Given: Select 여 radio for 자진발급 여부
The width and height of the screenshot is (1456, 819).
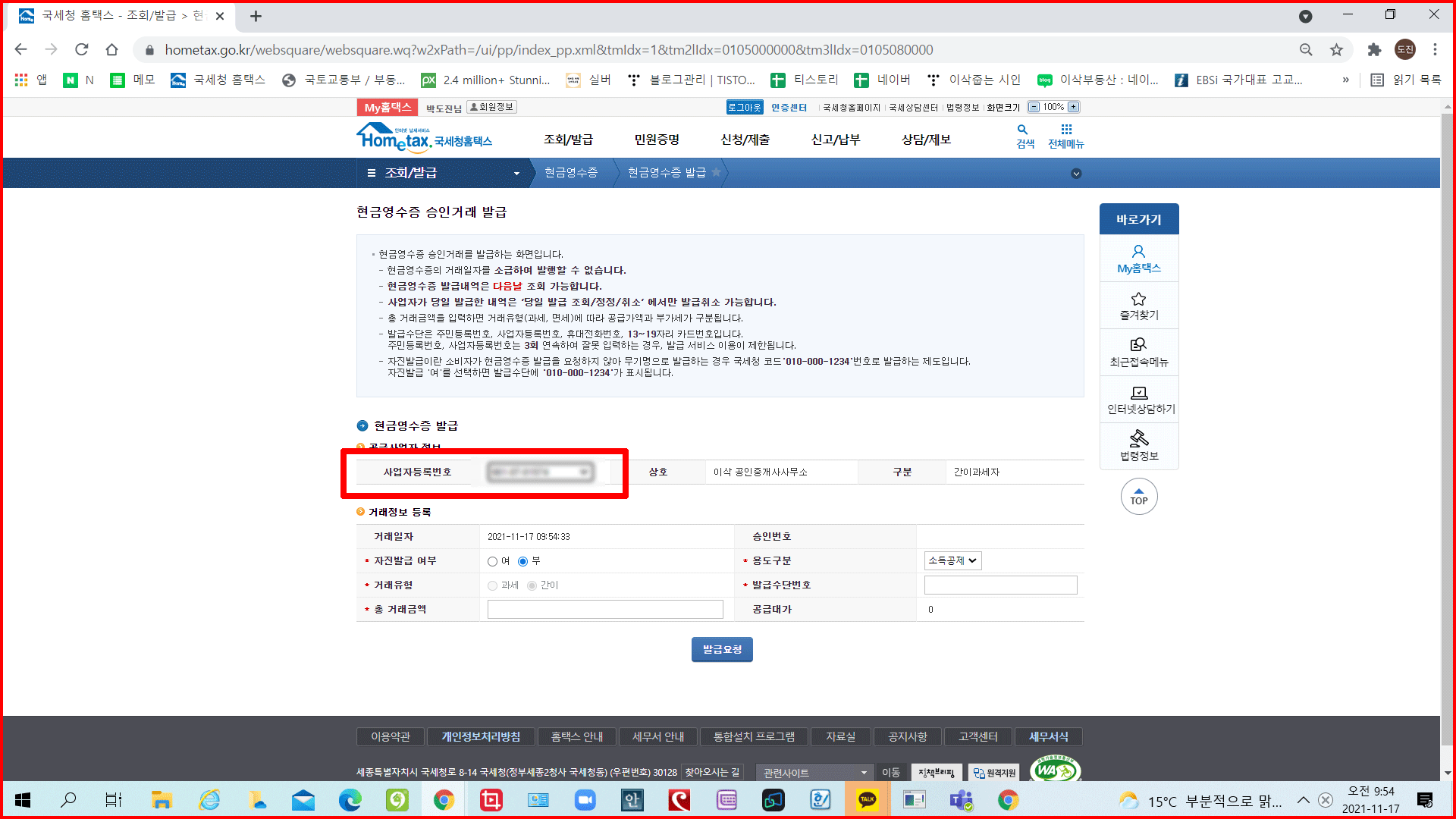Looking at the screenshot, I should [x=493, y=561].
